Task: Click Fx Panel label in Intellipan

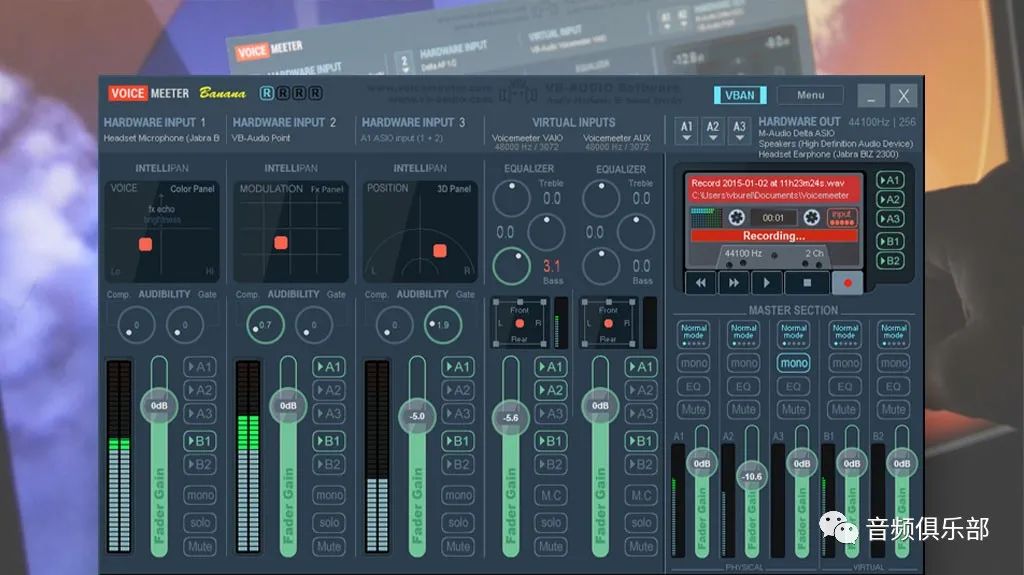Action: coord(327,189)
